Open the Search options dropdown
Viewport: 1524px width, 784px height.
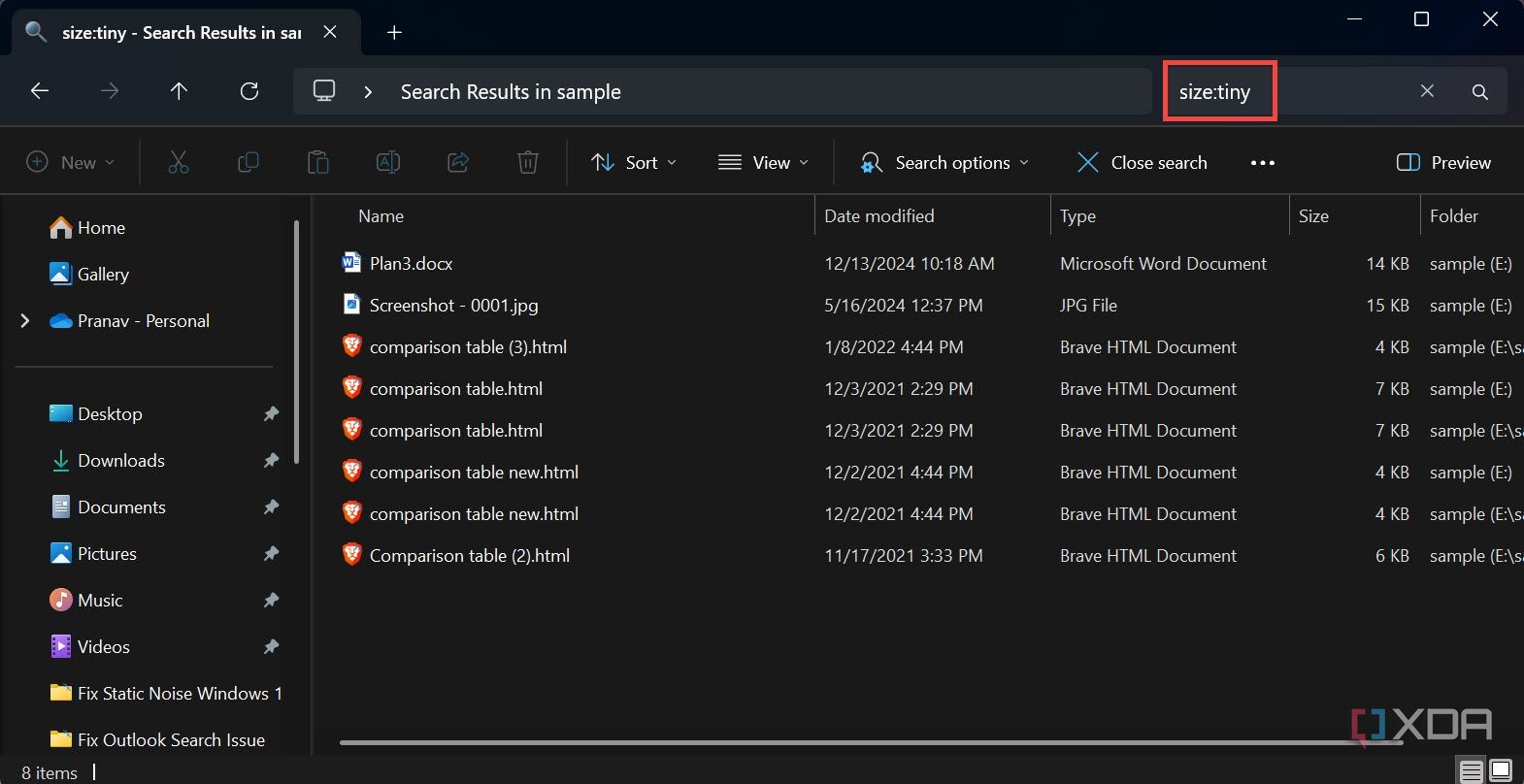(x=944, y=163)
